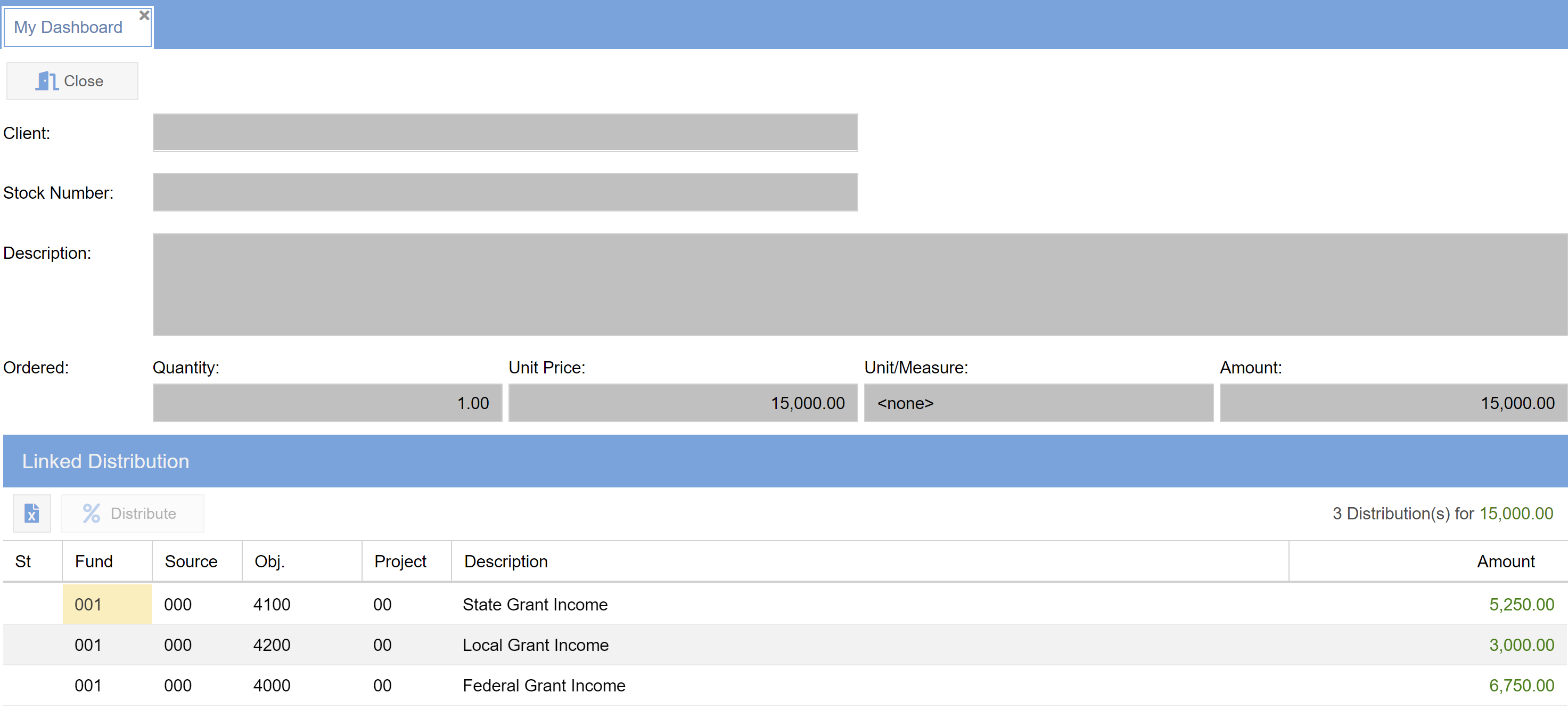This screenshot has height=717, width=1568.
Task: Click the Stock Number field
Action: pyautogui.click(x=505, y=192)
